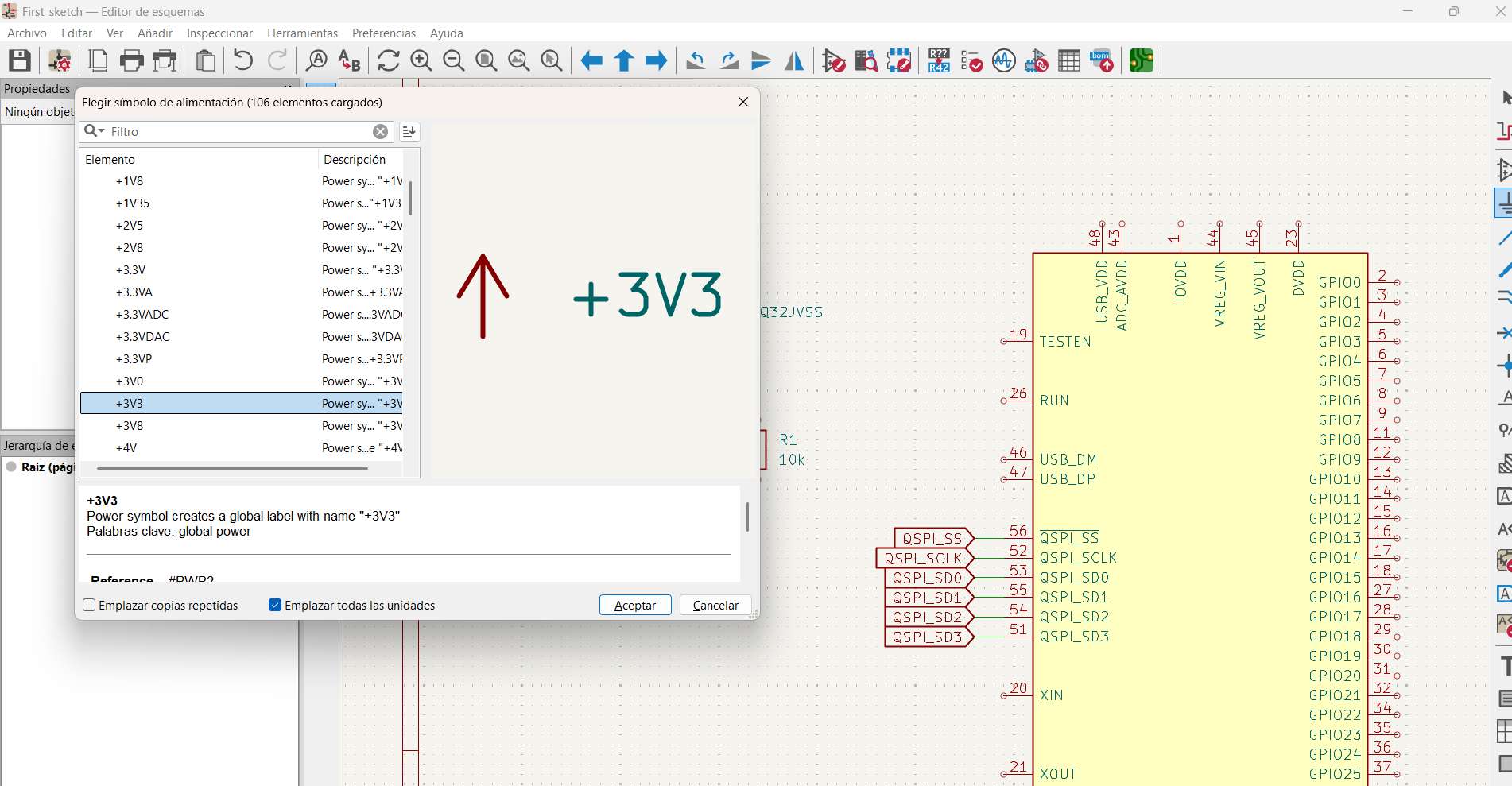Image resolution: width=1512 pixels, height=786 pixels.
Task: Open the Preferencias menu
Action: [384, 33]
